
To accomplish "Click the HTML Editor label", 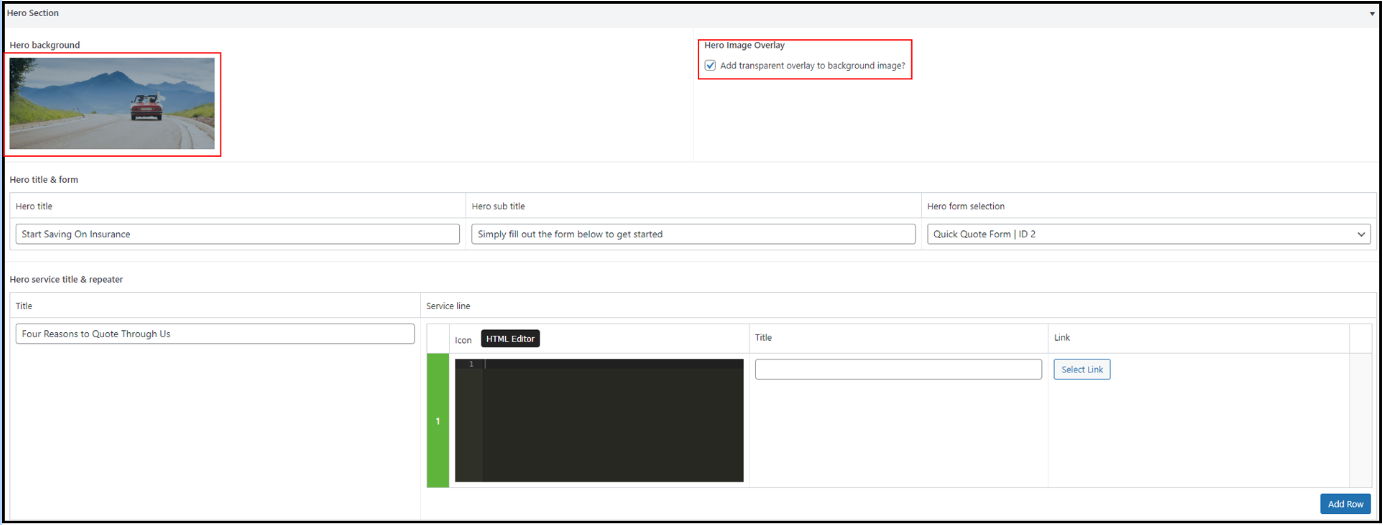I will pos(510,339).
